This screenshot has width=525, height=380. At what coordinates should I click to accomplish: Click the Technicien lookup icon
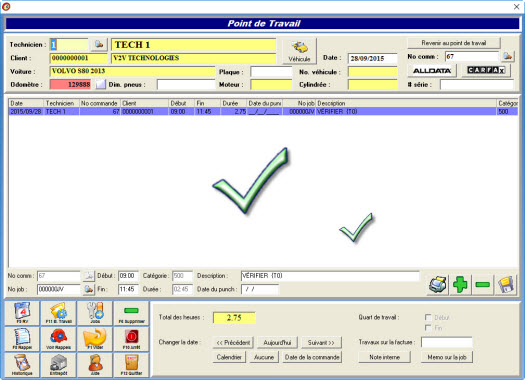click(x=99, y=44)
